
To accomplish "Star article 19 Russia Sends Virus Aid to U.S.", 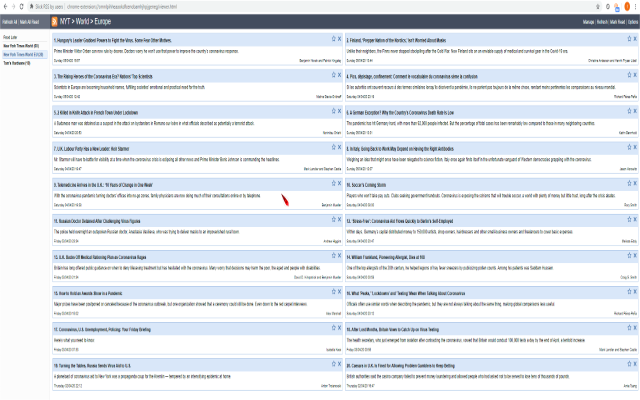I will tap(333, 364).
